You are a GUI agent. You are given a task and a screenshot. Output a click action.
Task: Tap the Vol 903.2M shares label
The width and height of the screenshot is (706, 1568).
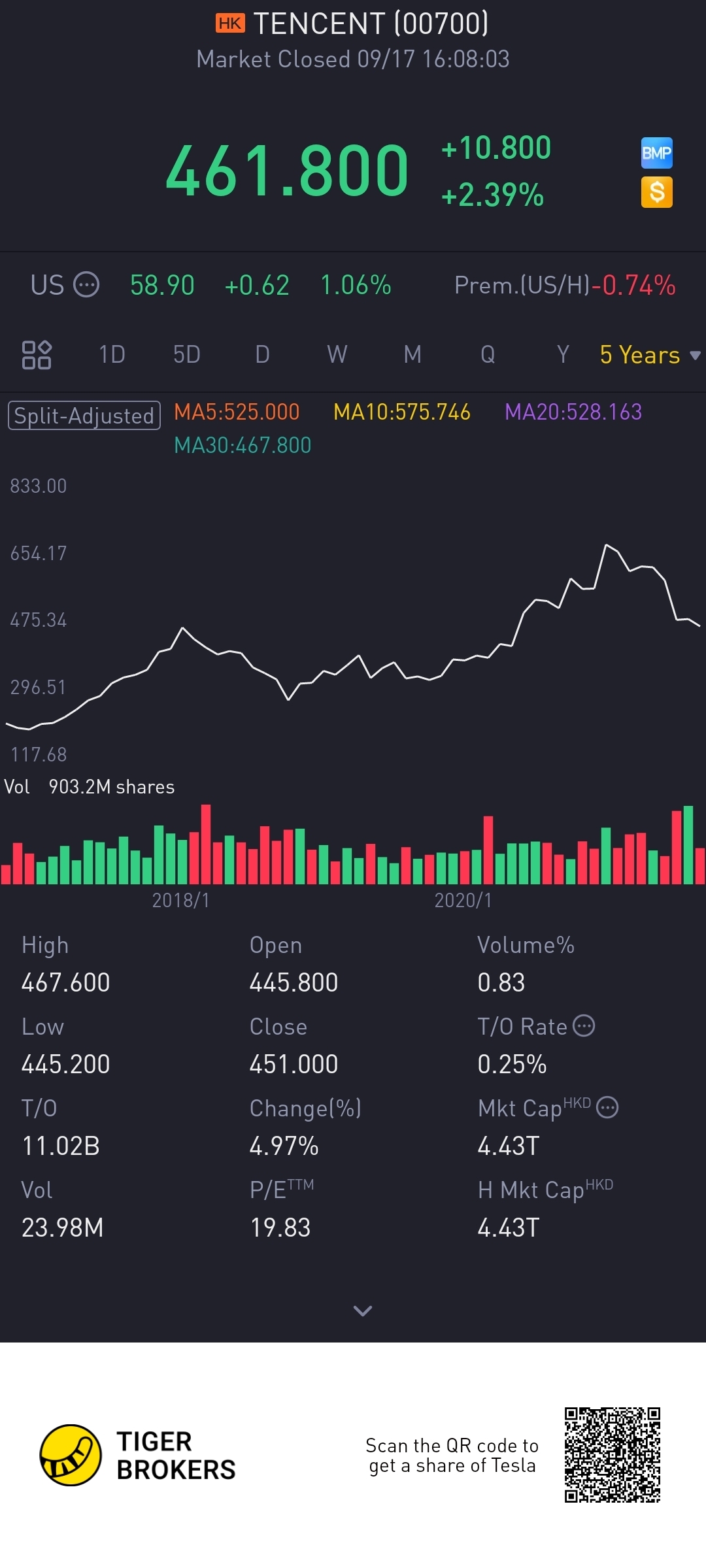(90, 787)
